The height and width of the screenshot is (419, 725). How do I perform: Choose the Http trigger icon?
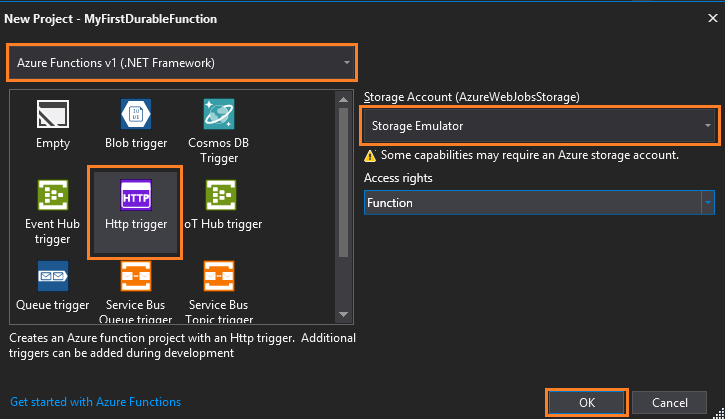point(136,195)
